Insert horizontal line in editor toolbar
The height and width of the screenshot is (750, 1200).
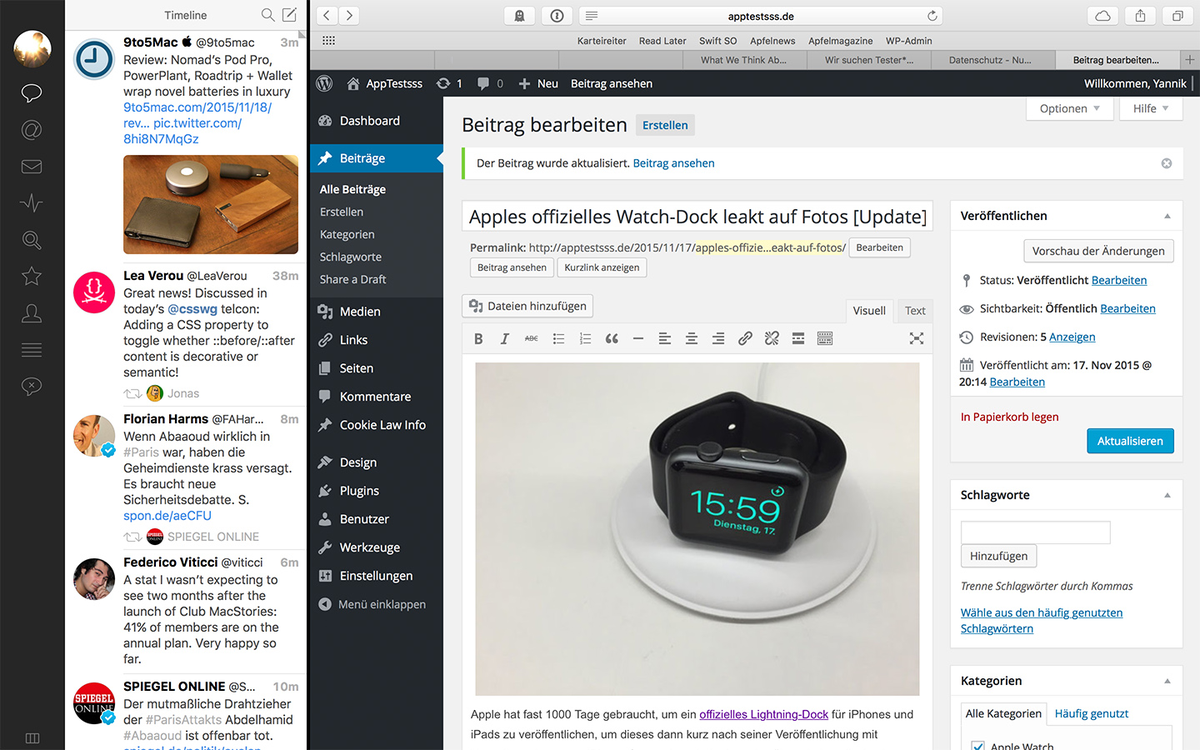pos(638,339)
